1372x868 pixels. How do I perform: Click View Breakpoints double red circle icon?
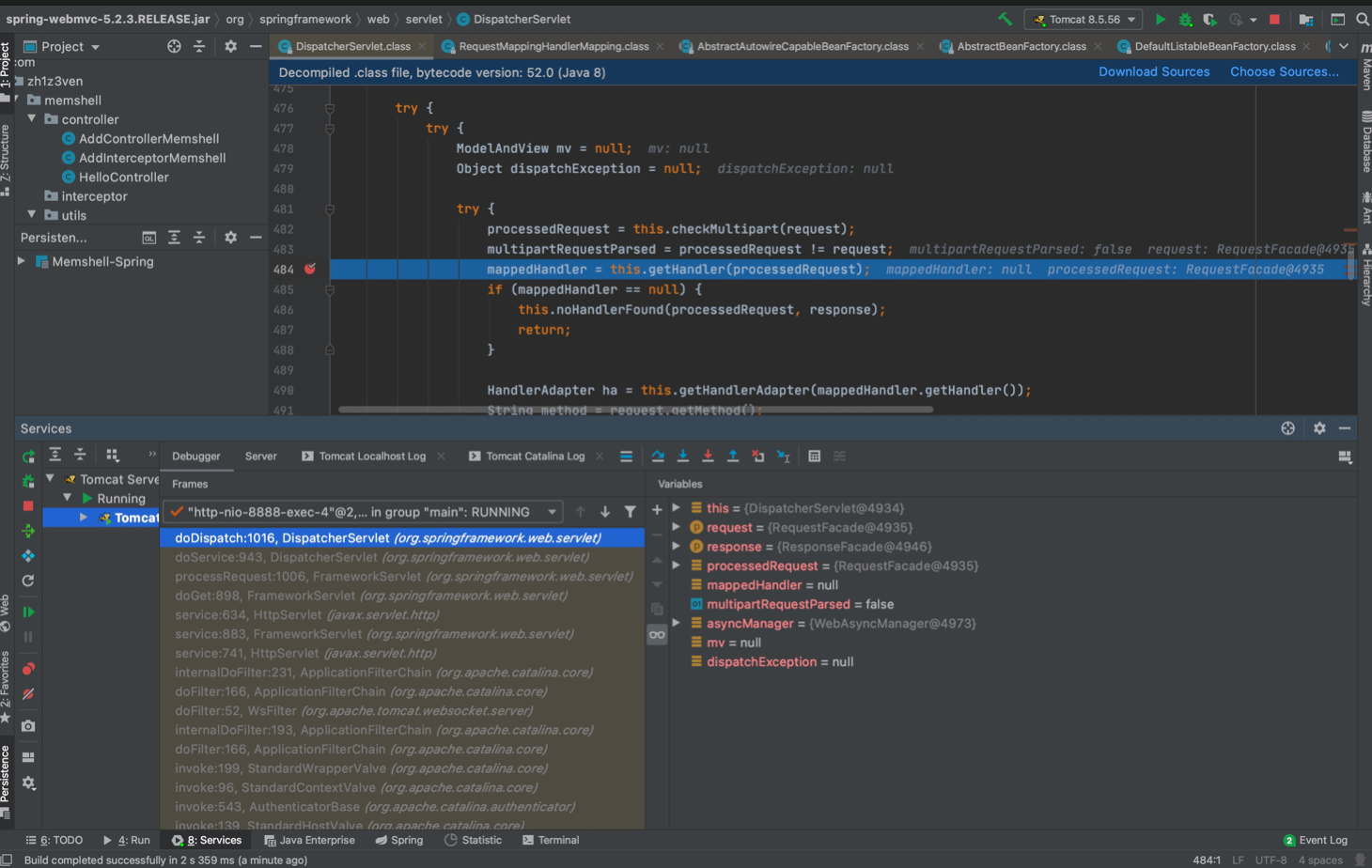(x=28, y=669)
